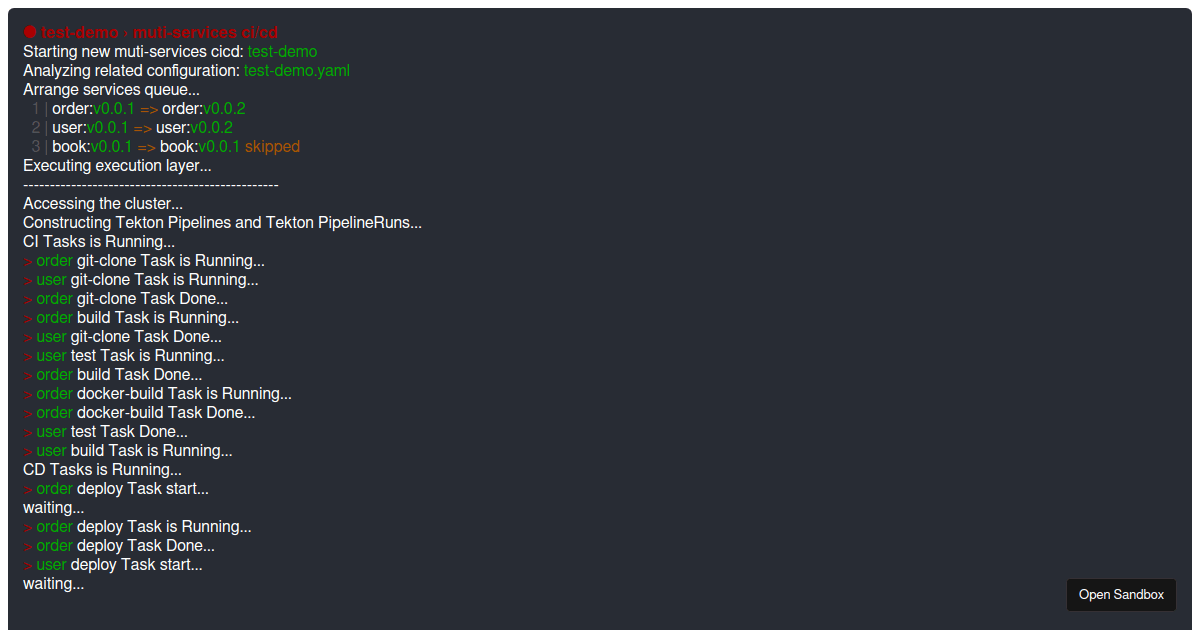Click the arrow between order versions
This screenshot has width=1200, height=630.
148,109
